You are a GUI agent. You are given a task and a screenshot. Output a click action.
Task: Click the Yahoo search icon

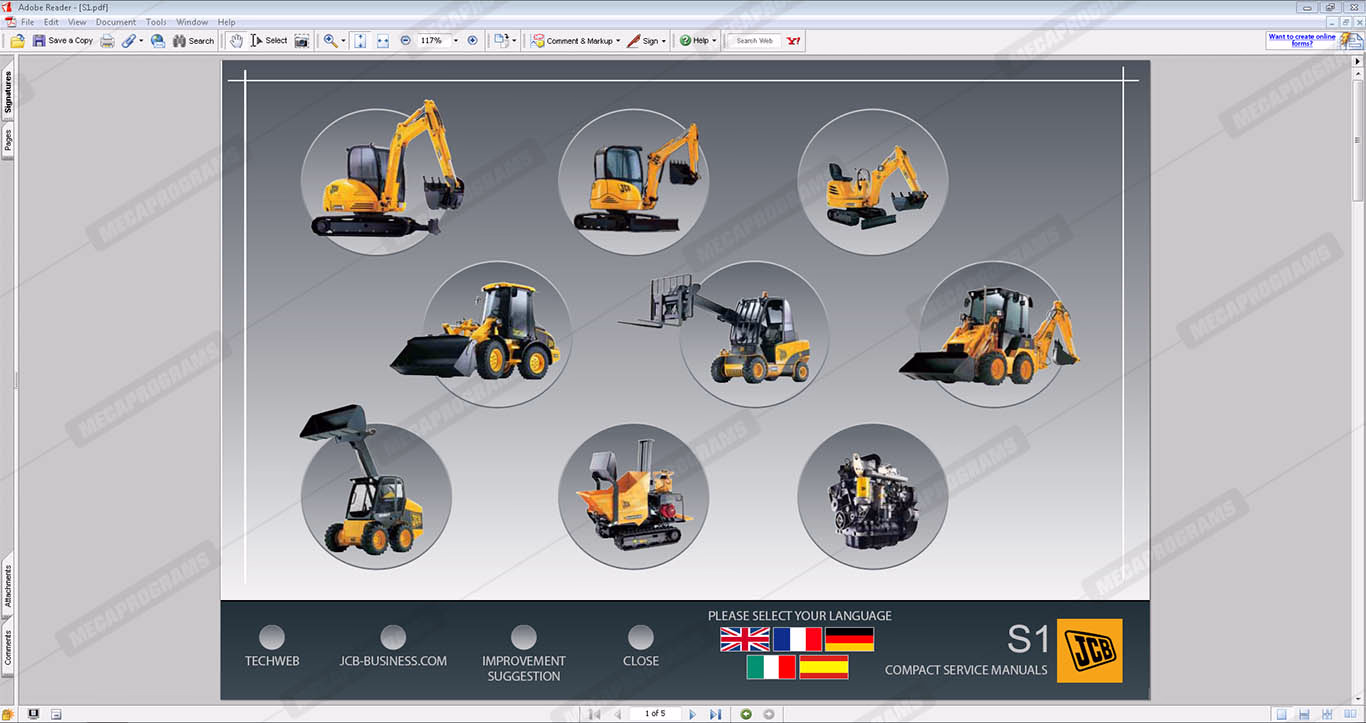pyautogui.click(x=794, y=41)
